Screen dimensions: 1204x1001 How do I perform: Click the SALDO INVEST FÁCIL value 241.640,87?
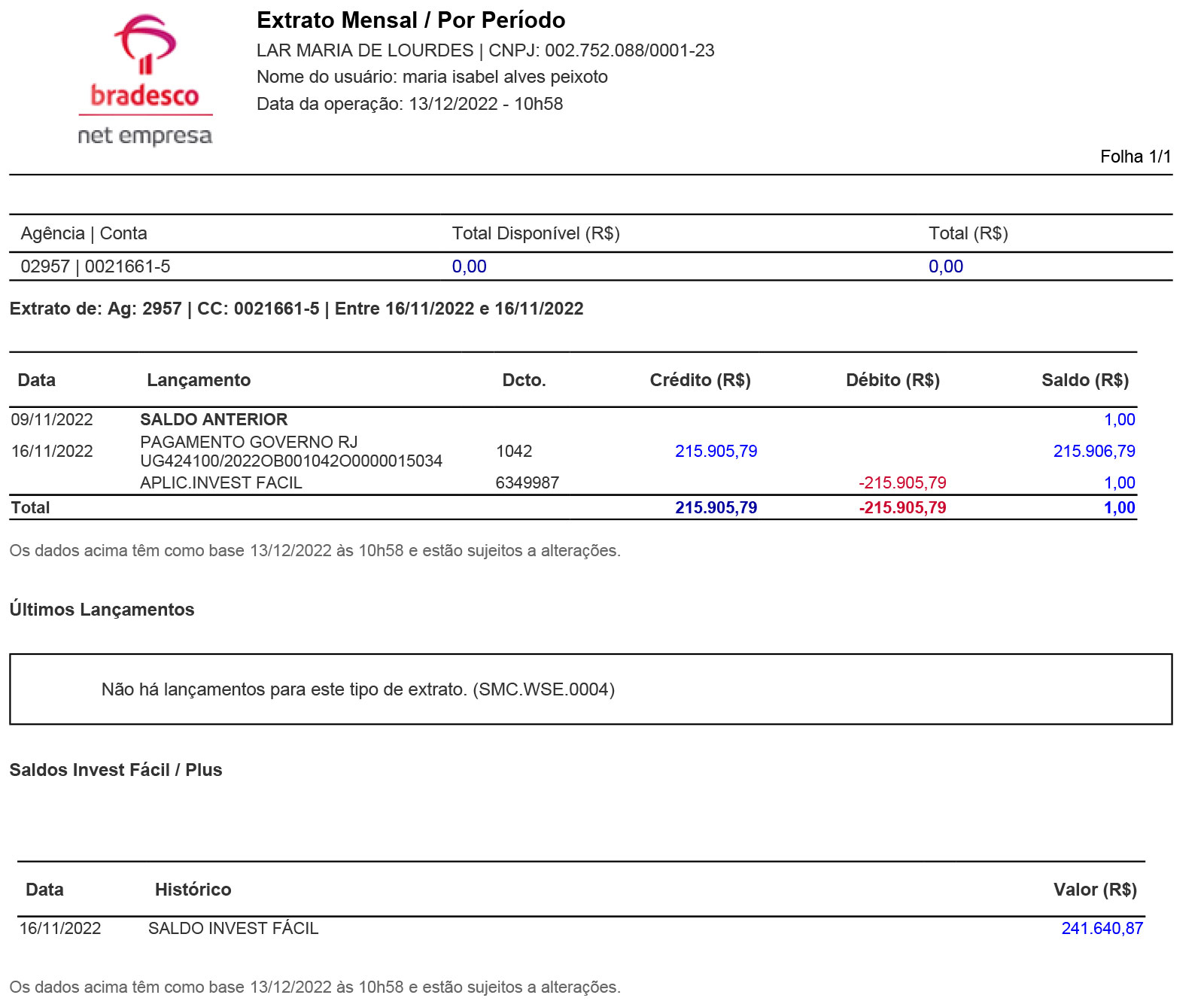click(1102, 928)
